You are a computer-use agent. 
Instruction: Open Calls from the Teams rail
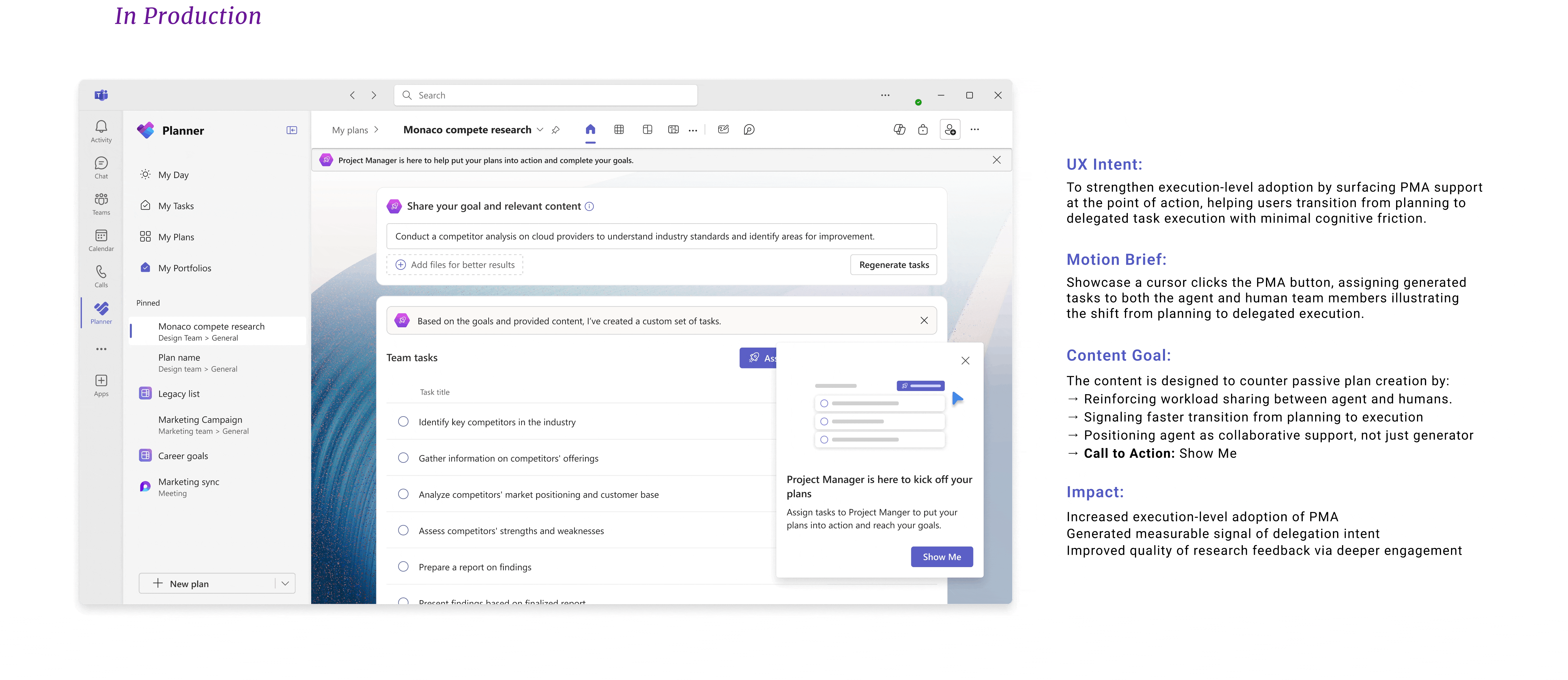[101, 276]
